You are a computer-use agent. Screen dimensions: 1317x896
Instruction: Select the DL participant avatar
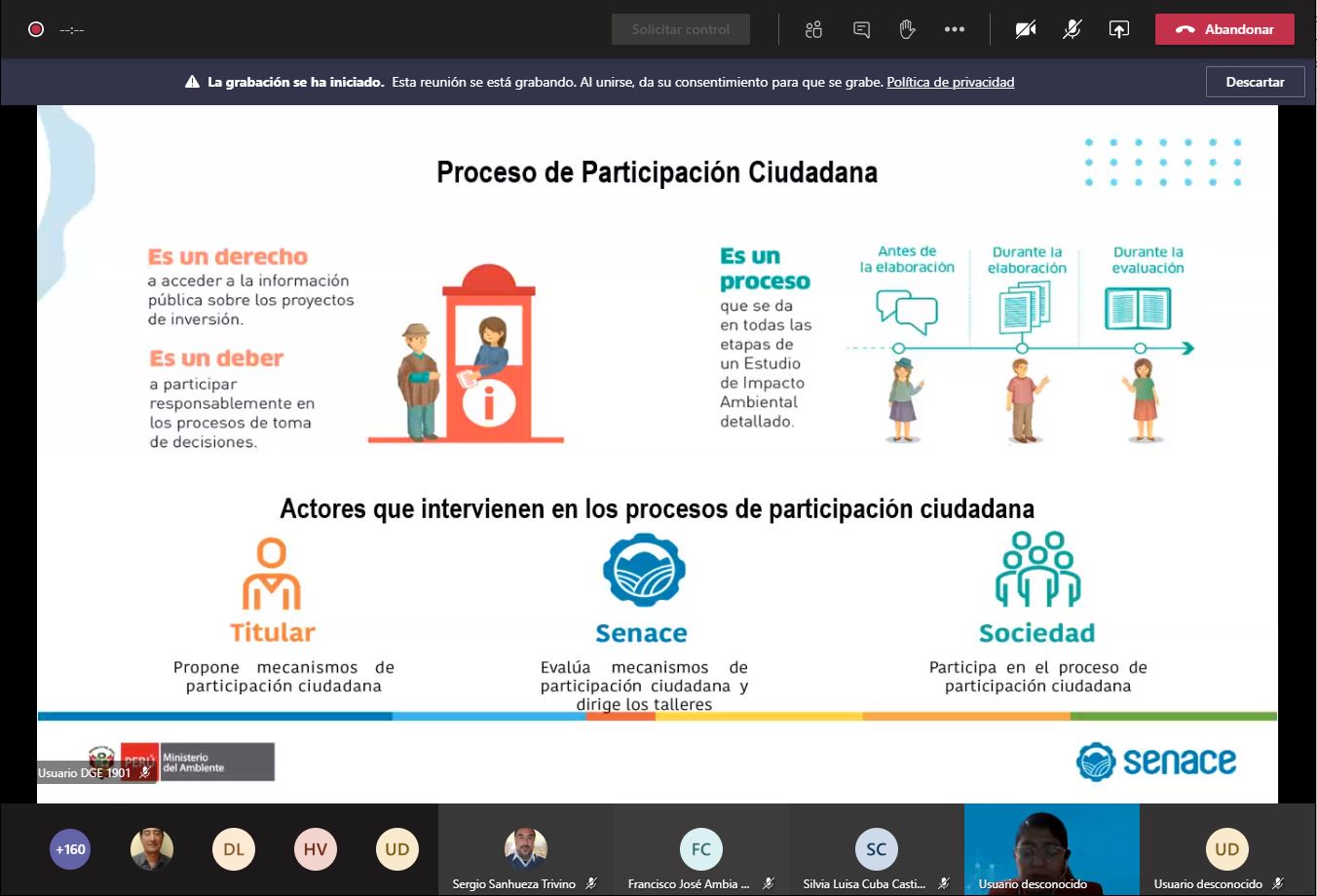click(x=234, y=849)
